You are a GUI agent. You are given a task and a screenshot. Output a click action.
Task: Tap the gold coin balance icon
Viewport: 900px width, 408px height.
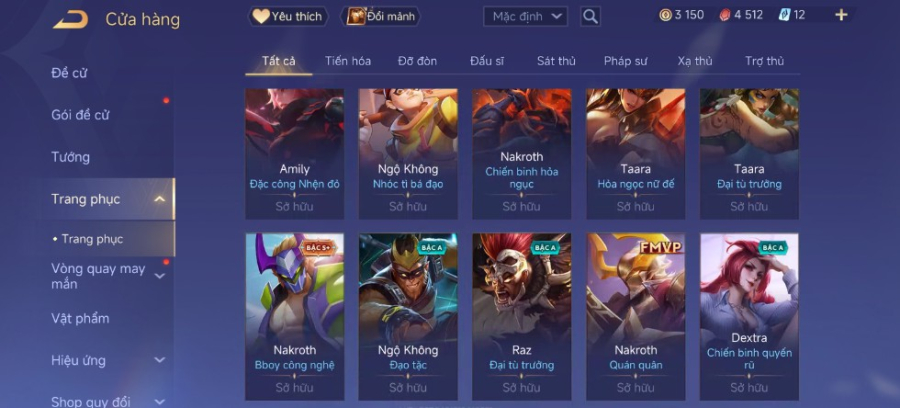pyautogui.click(x=665, y=15)
